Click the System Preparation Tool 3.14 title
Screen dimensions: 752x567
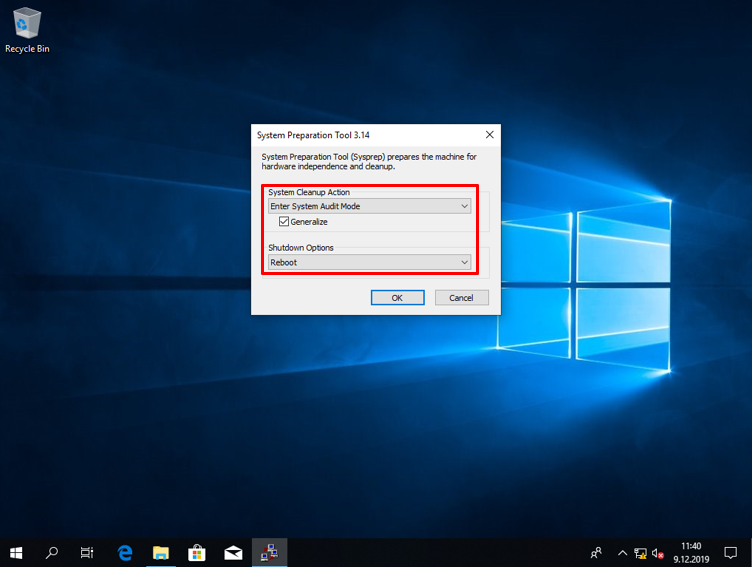click(313, 135)
